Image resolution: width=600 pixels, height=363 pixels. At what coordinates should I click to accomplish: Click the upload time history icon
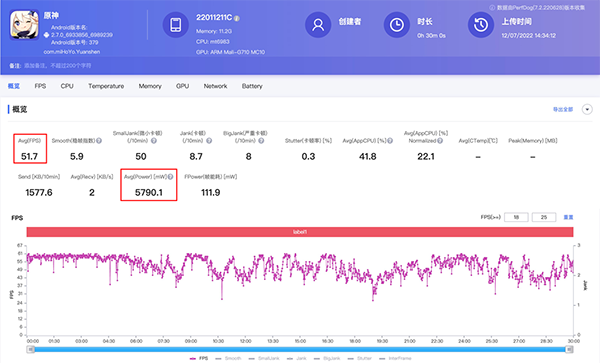[481, 25]
